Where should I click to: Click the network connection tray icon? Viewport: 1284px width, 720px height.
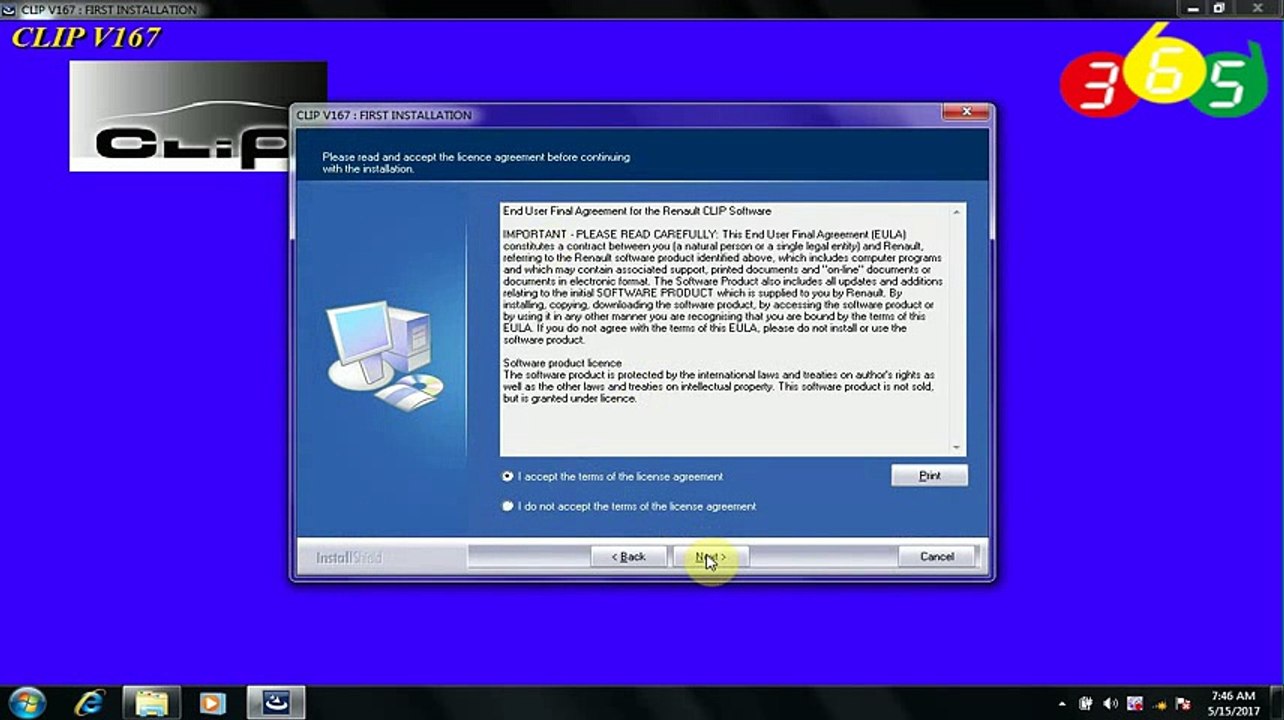coord(1159,704)
